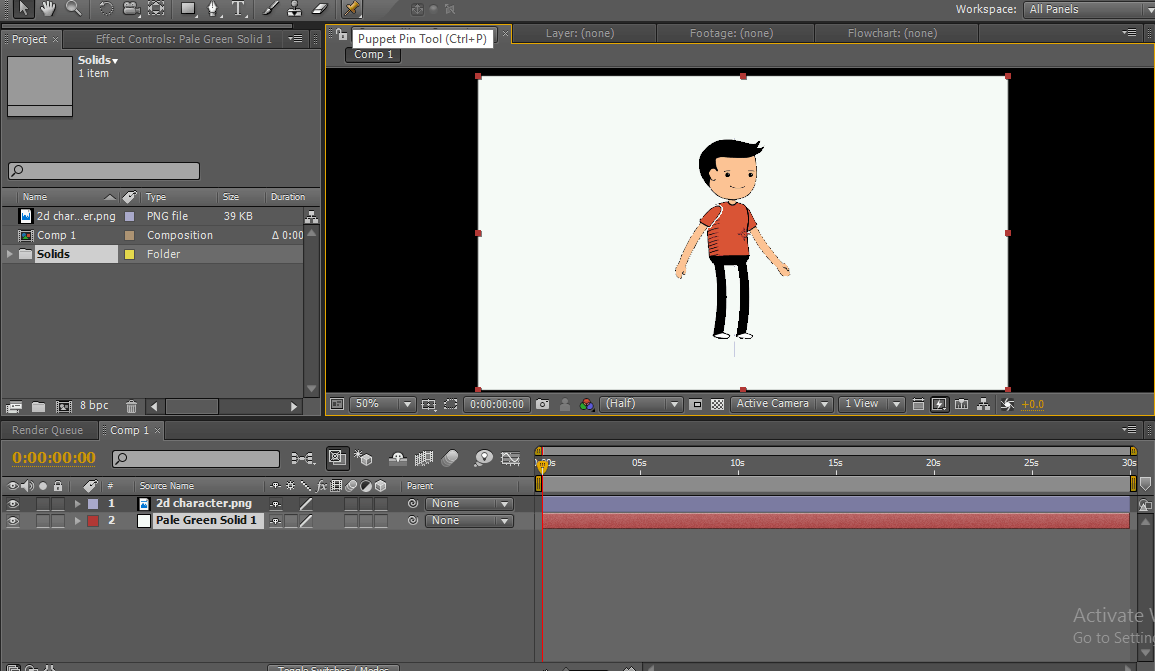This screenshot has height=671, width=1155.
Task: Open the Resolution dropdown set to Half
Action: [x=640, y=404]
